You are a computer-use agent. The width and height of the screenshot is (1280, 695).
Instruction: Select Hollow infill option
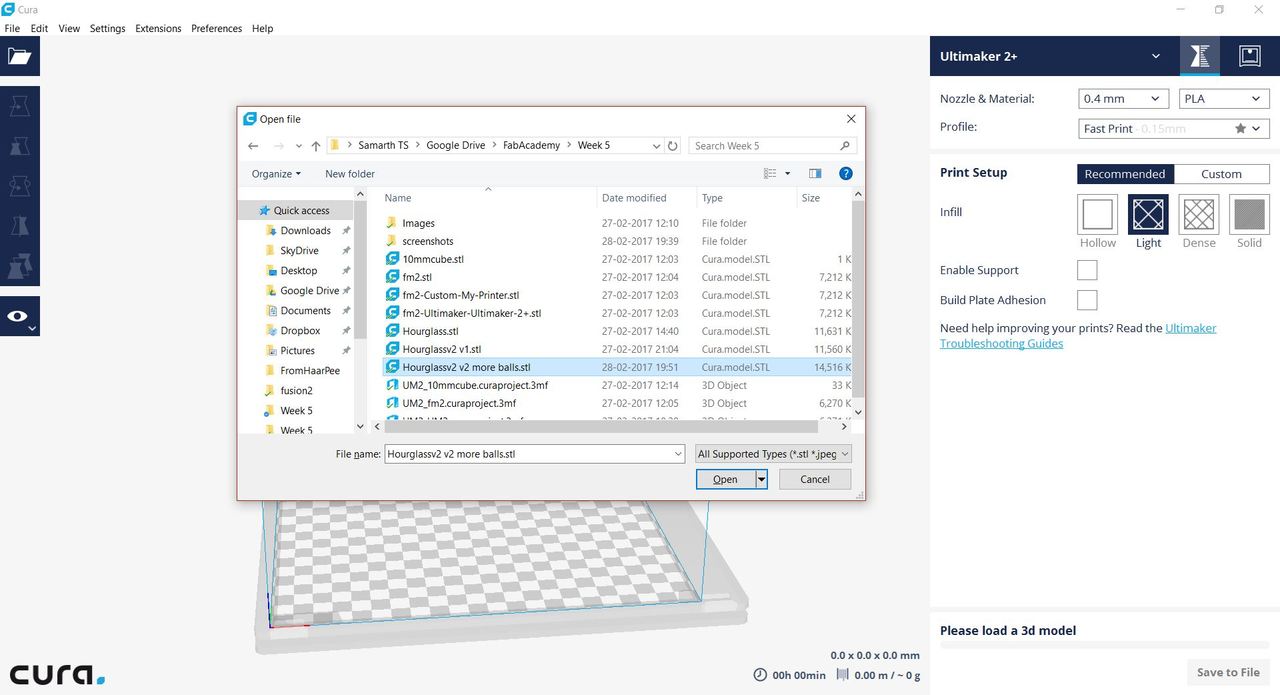point(1097,214)
